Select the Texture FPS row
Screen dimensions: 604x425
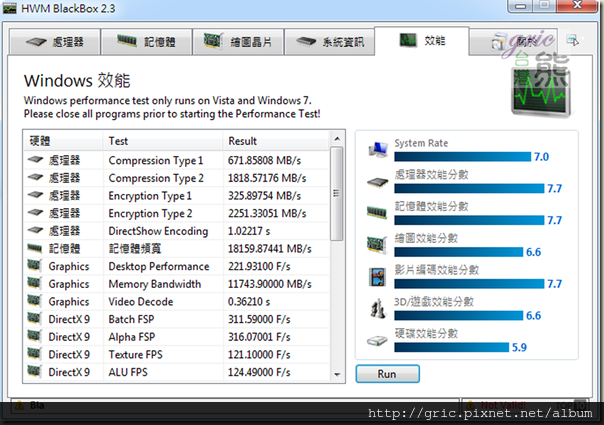click(x=176, y=354)
